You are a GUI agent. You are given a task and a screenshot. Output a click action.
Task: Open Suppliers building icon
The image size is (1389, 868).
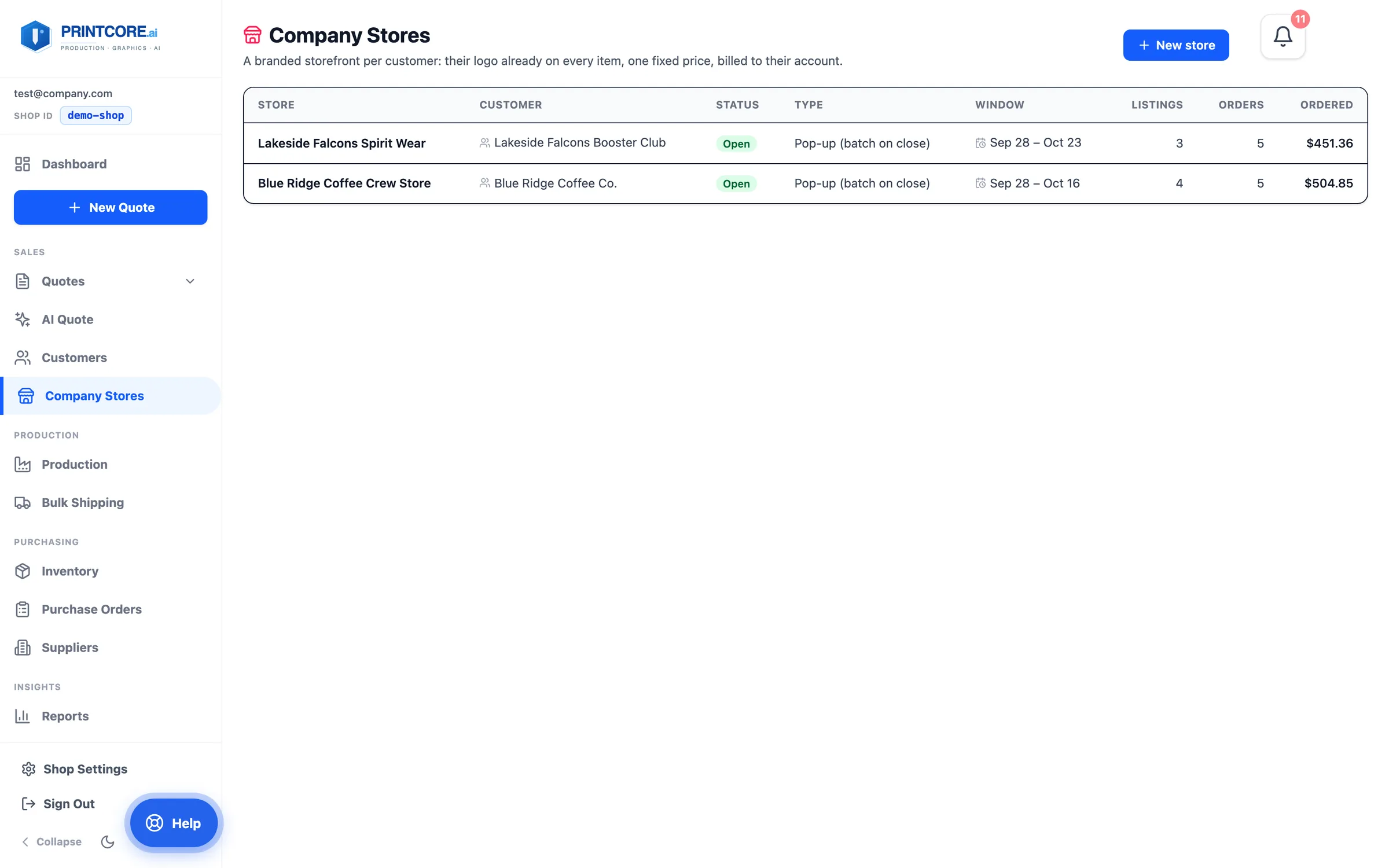[23, 648]
